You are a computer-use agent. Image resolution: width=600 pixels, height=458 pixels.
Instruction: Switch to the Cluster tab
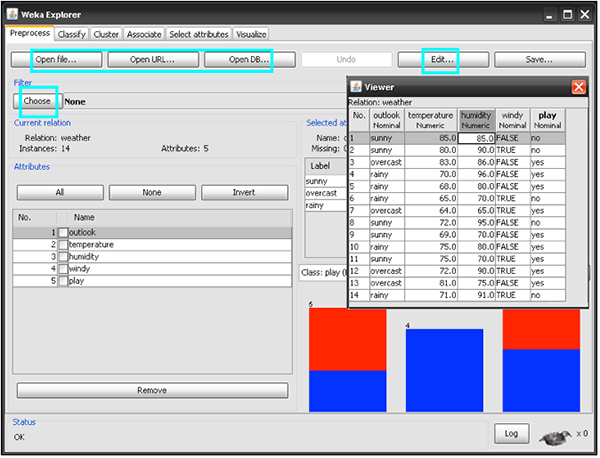106,34
